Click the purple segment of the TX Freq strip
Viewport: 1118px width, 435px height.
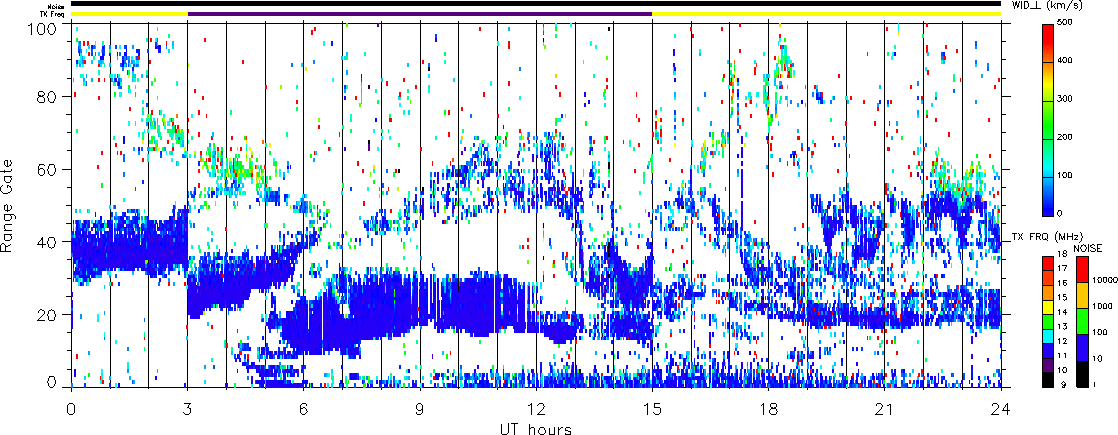pyautogui.click(x=420, y=13)
